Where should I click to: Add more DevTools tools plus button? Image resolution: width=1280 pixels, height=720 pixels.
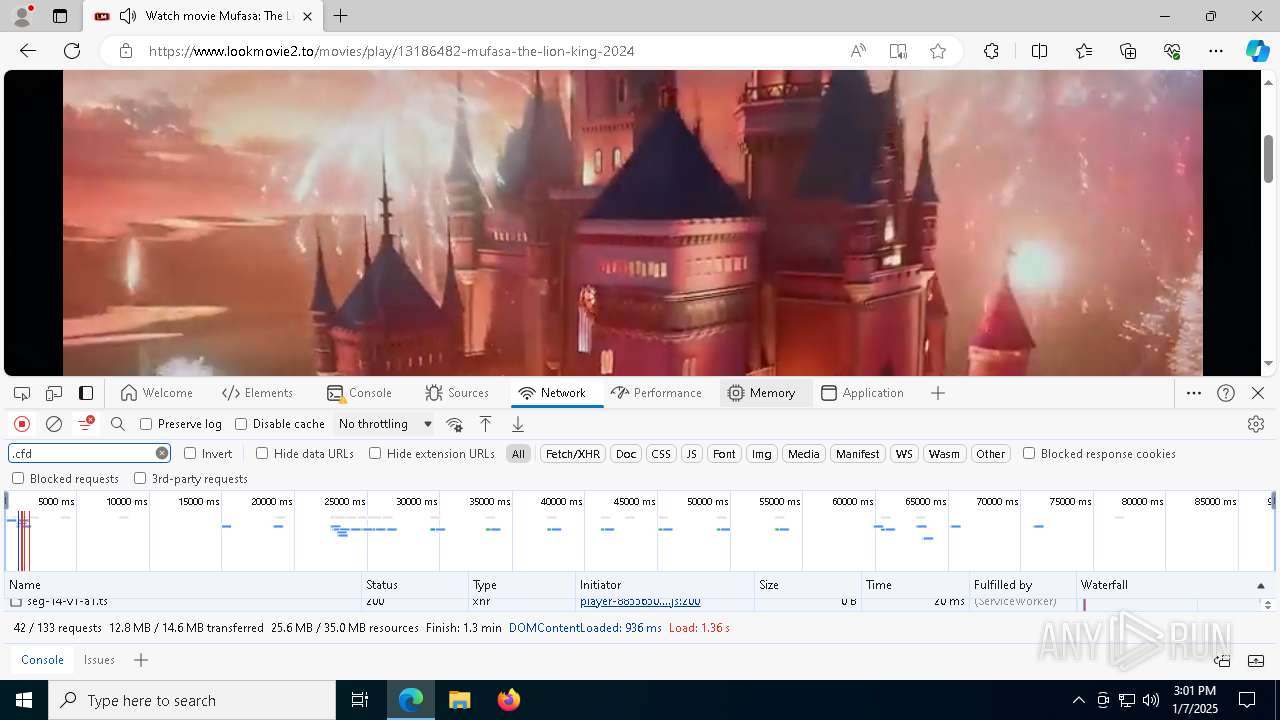click(938, 393)
